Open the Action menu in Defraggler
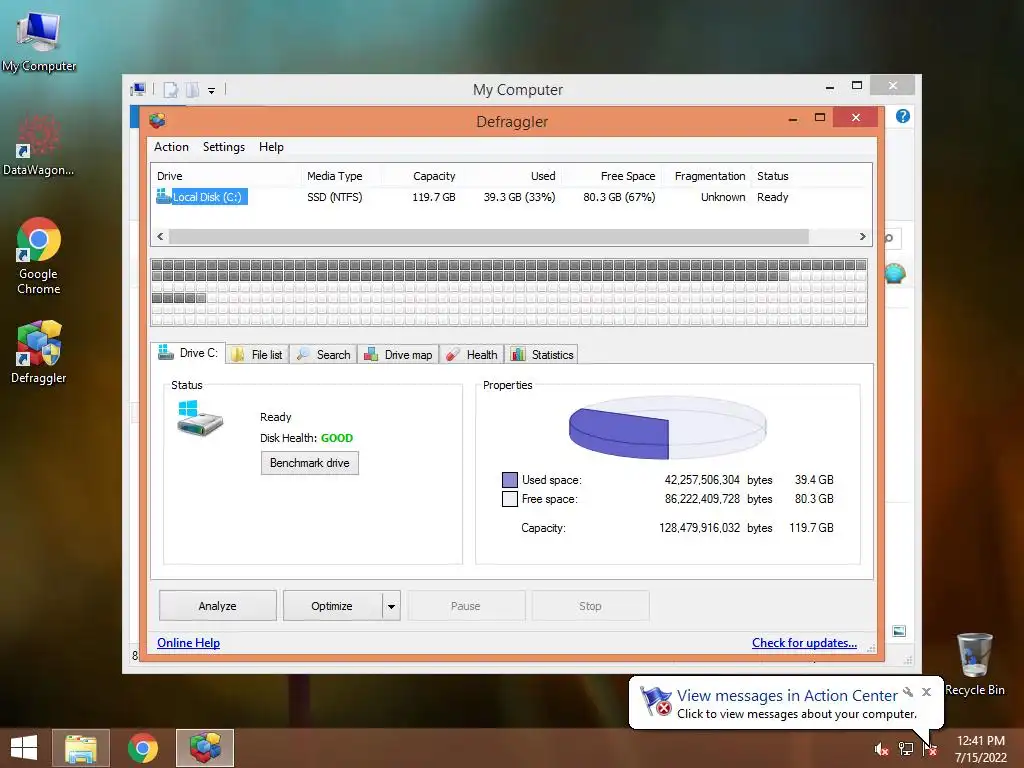This screenshot has width=1024, height=768. tap(171, 147)
